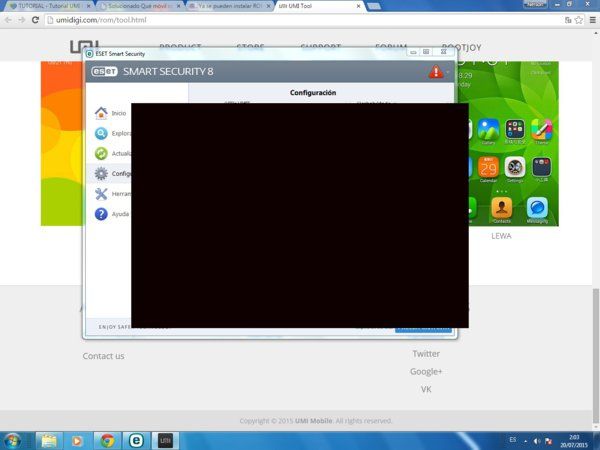Close the TUTORIAL - Tutorial UMI tab
Screen dimensions: 600x450
point(88,6)
